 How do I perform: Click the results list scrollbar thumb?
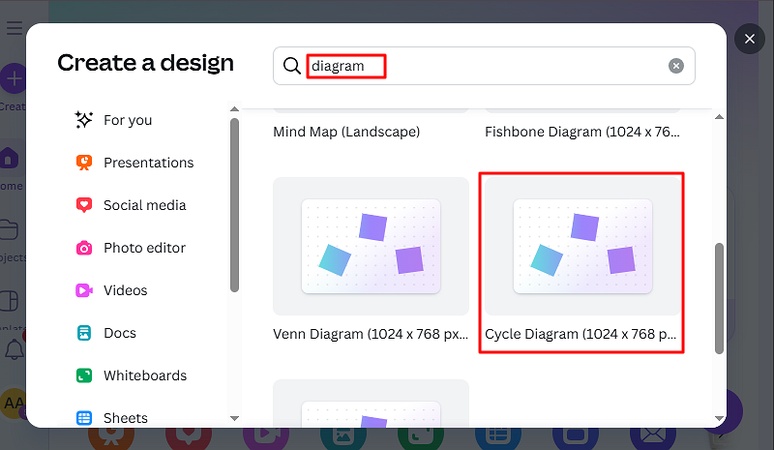pos(719,298)
